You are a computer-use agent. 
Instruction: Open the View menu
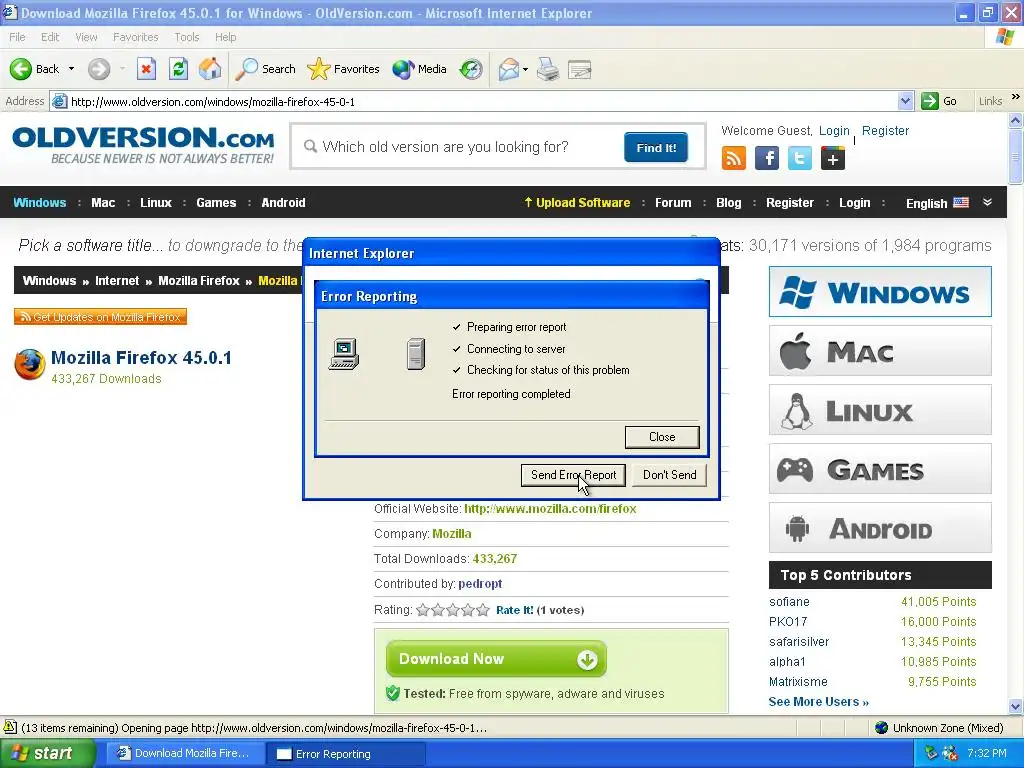click(x=86, y=37)
